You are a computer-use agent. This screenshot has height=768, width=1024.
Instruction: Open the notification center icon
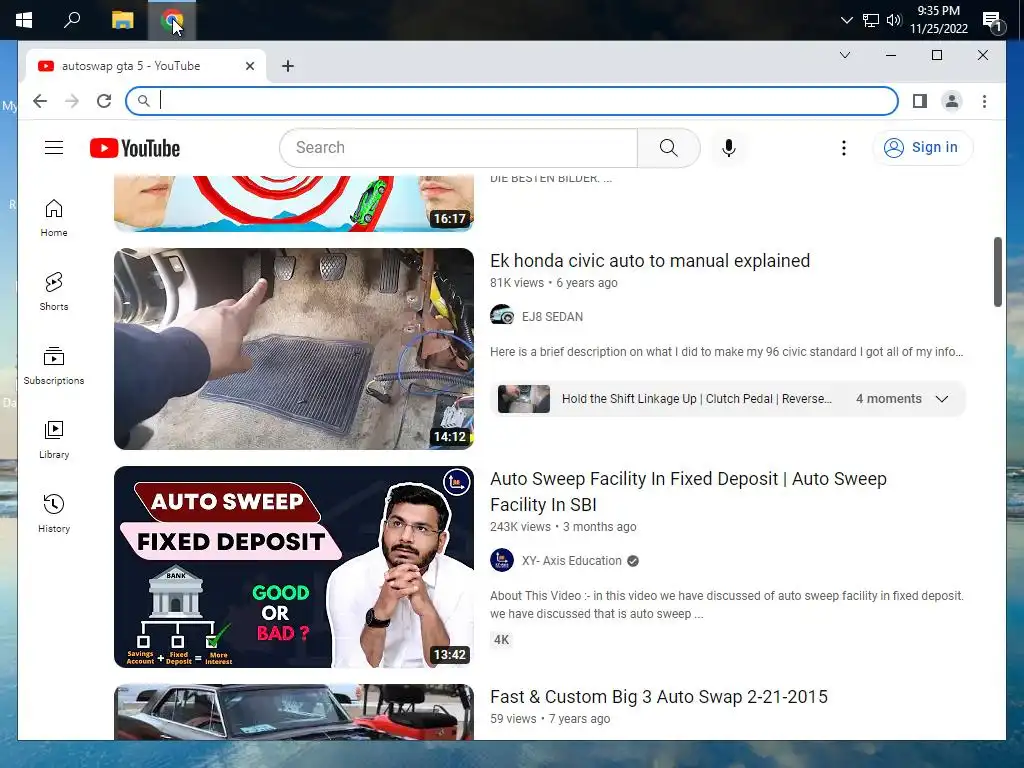tap(991, 22)
